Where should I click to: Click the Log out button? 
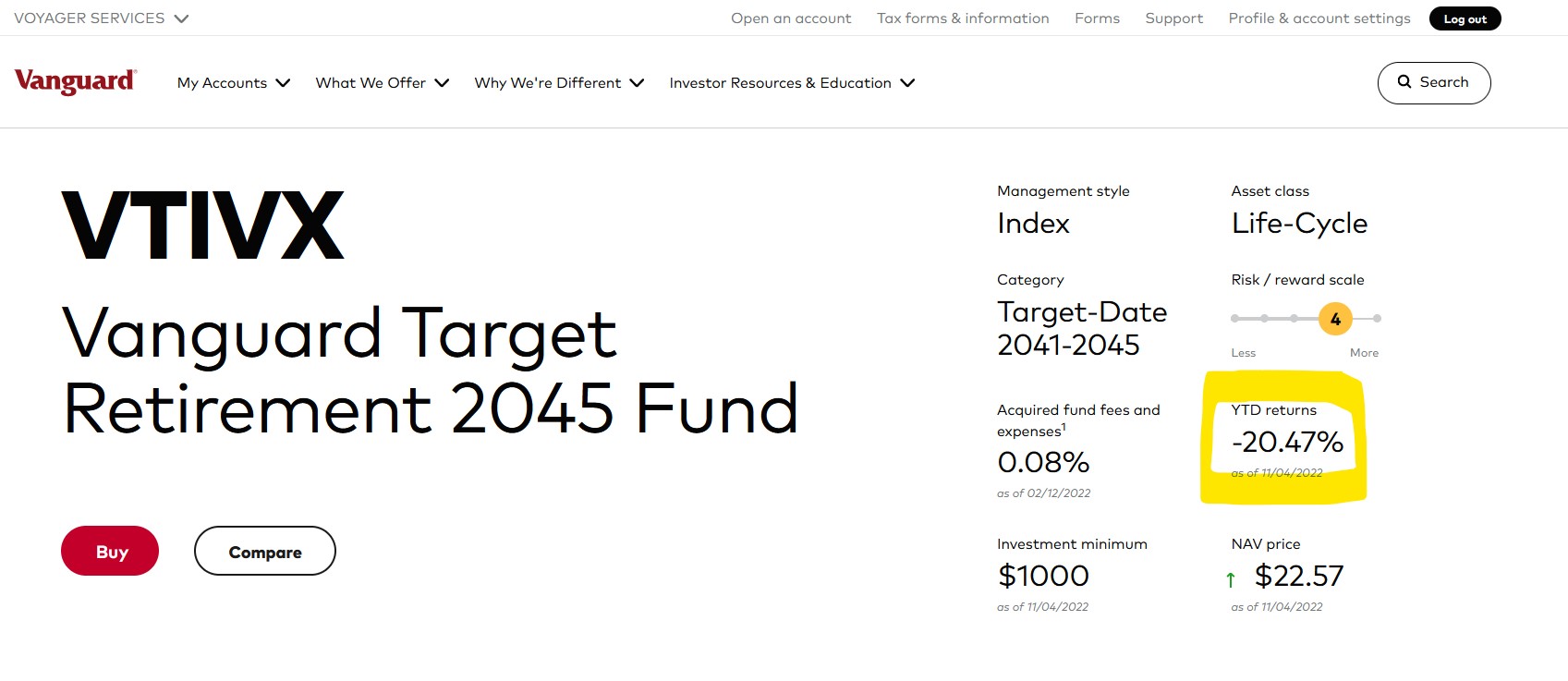pyautogui.click(x=1465, y=18)
